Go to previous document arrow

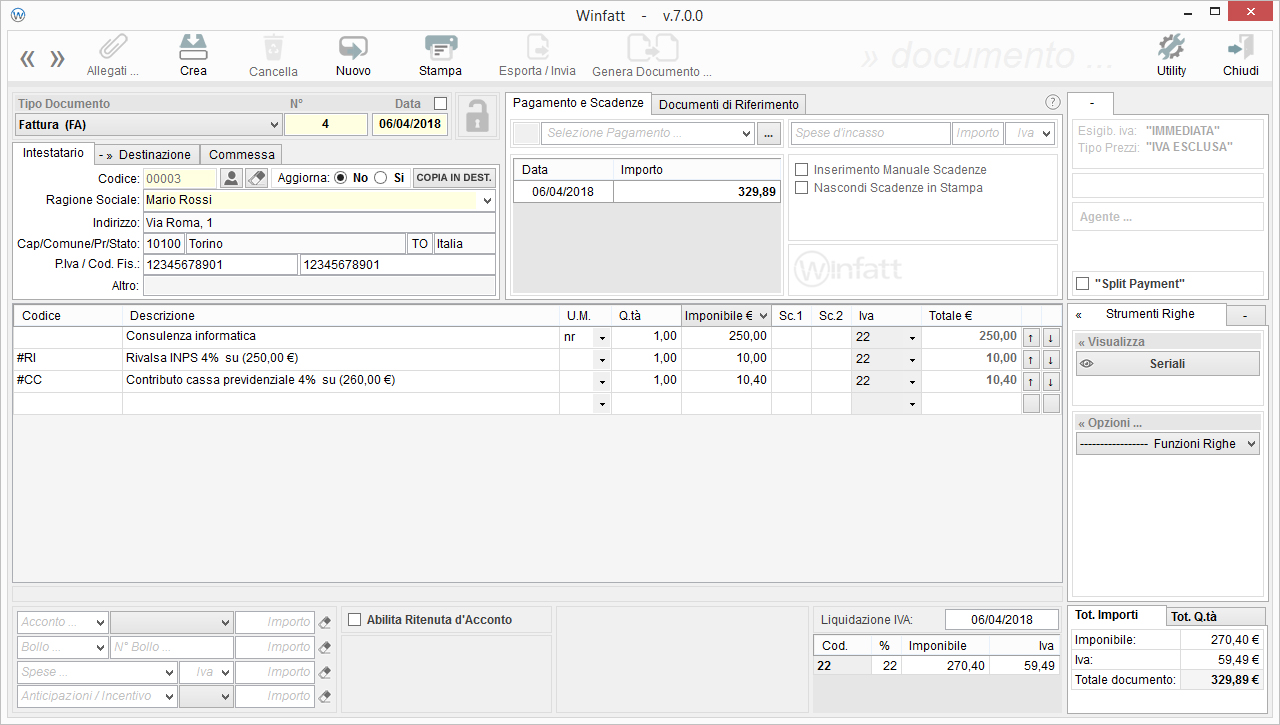point(27,59)
